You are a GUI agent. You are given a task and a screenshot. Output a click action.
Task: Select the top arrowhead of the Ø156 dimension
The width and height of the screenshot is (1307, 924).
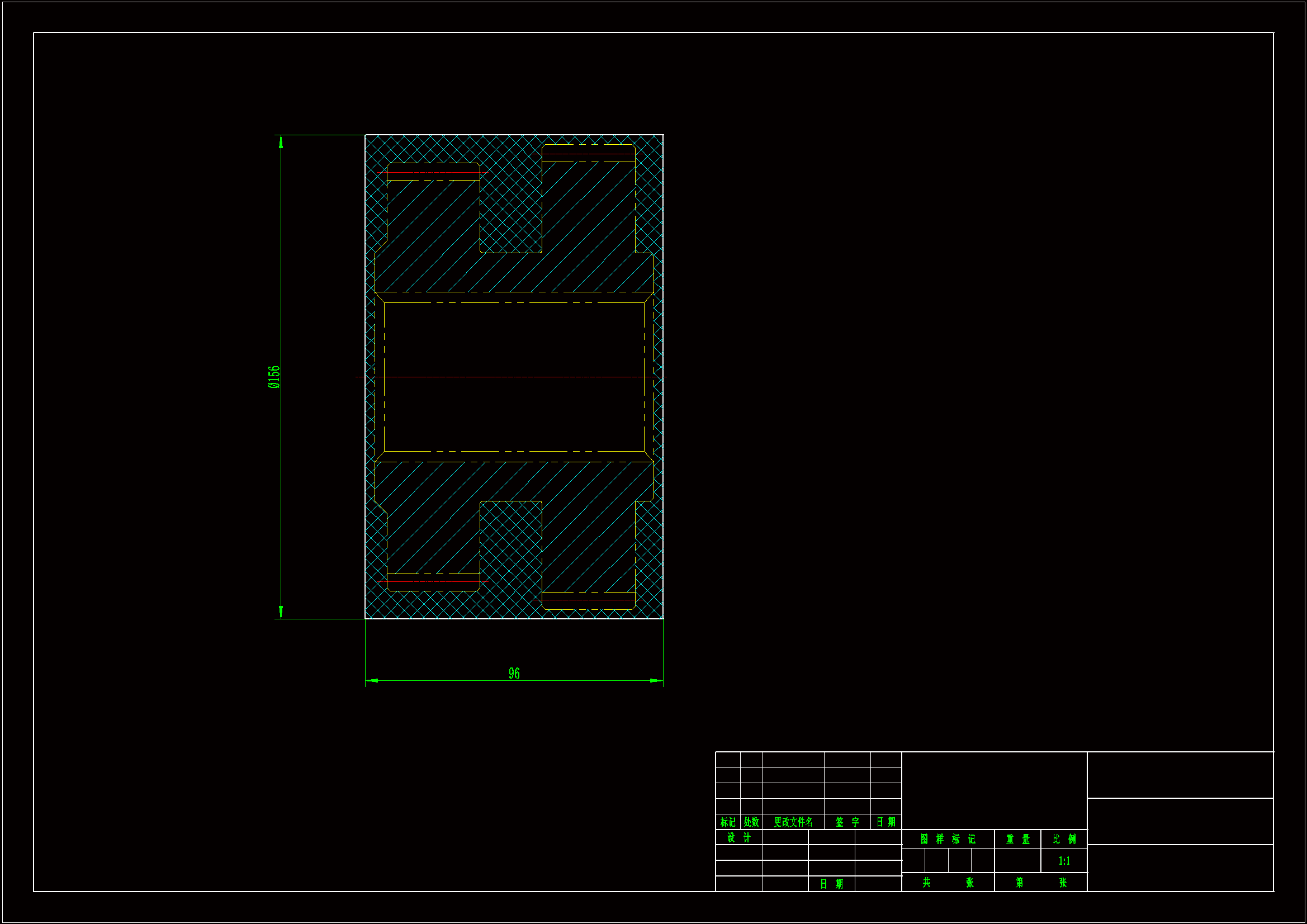tap(281, 141)
